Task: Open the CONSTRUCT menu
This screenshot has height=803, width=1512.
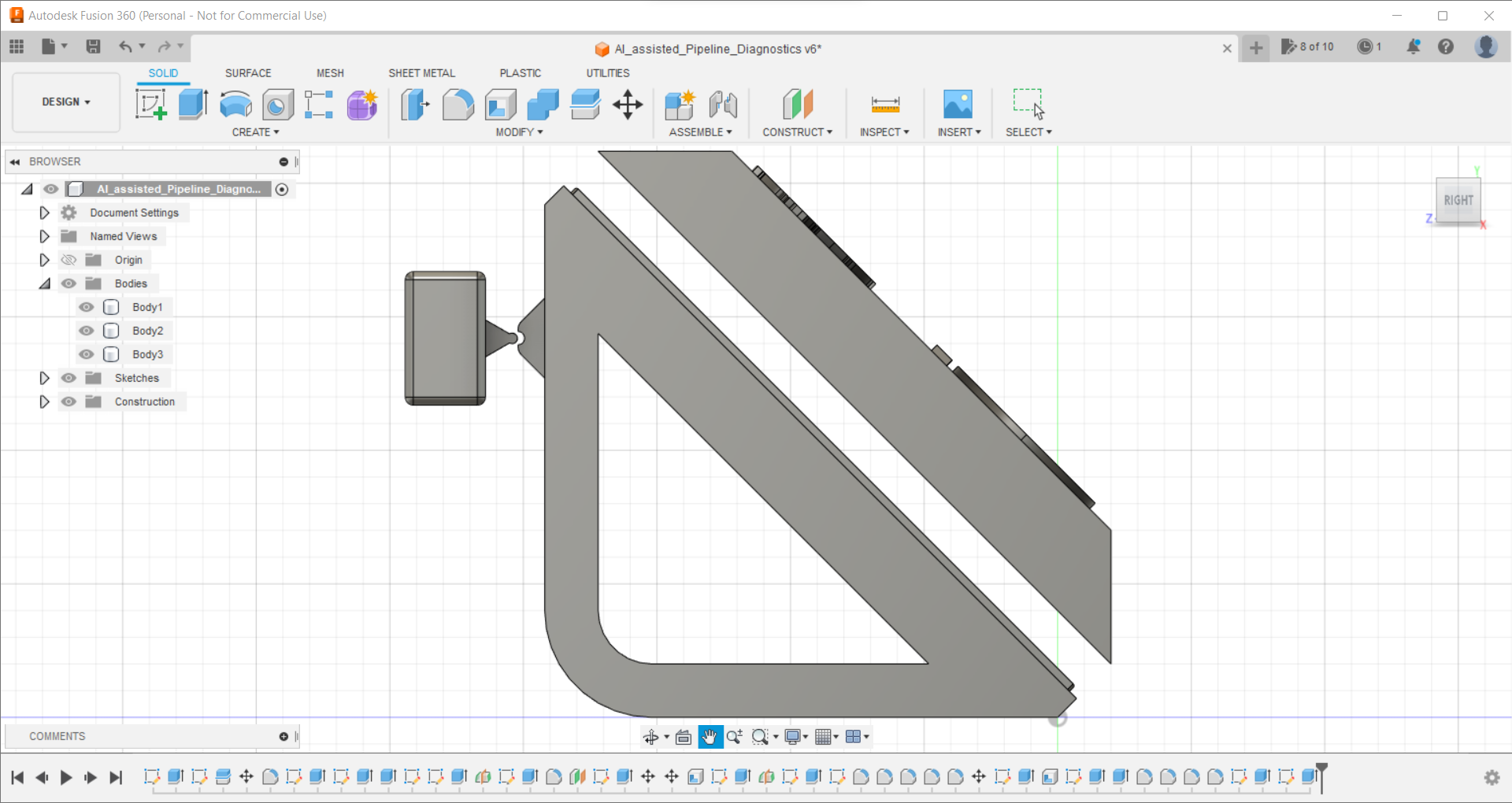Action: coord(797,132)
